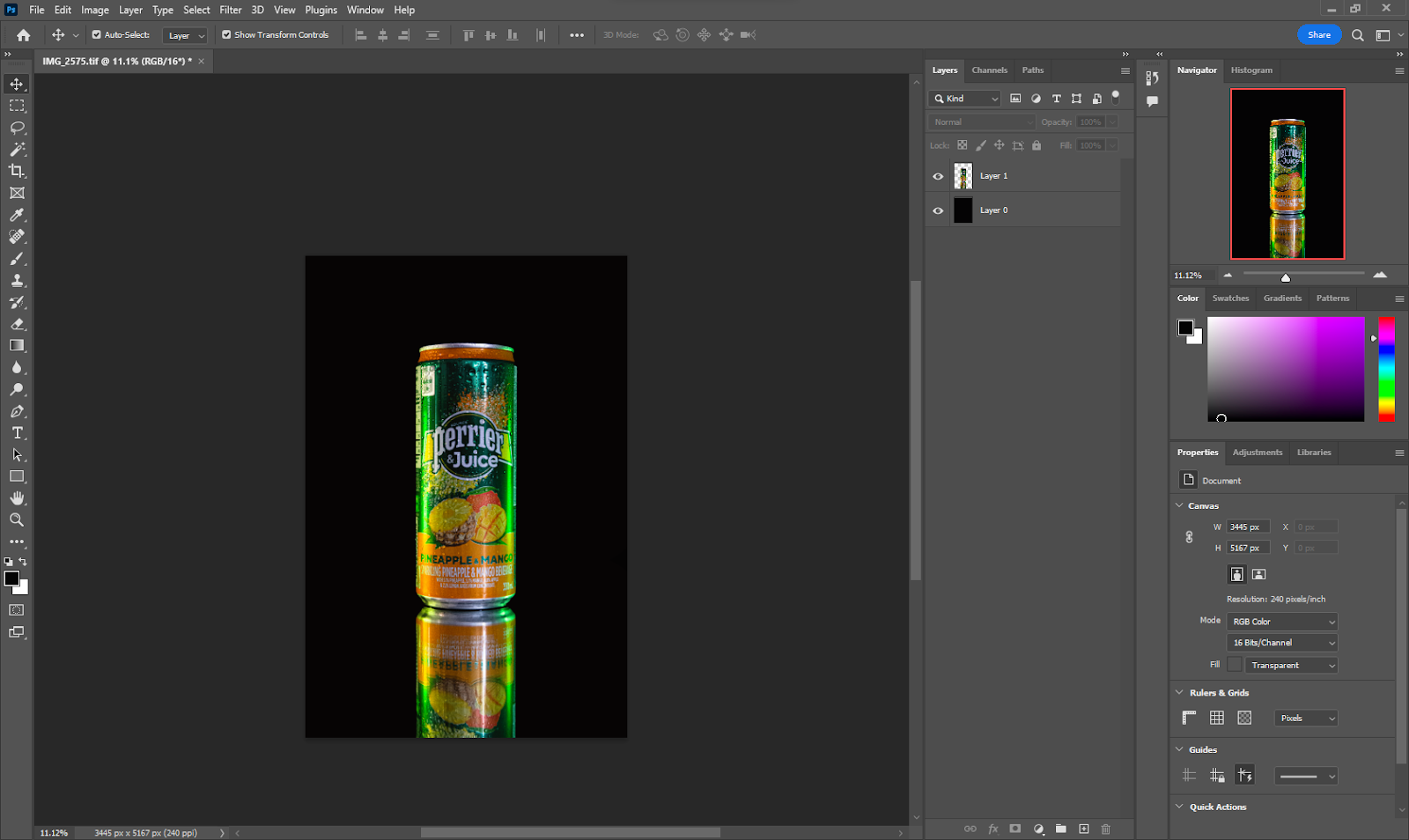Switch to the Paths tab
Viewport: 1409px width, 840px height.
[x=1033, y=70]
